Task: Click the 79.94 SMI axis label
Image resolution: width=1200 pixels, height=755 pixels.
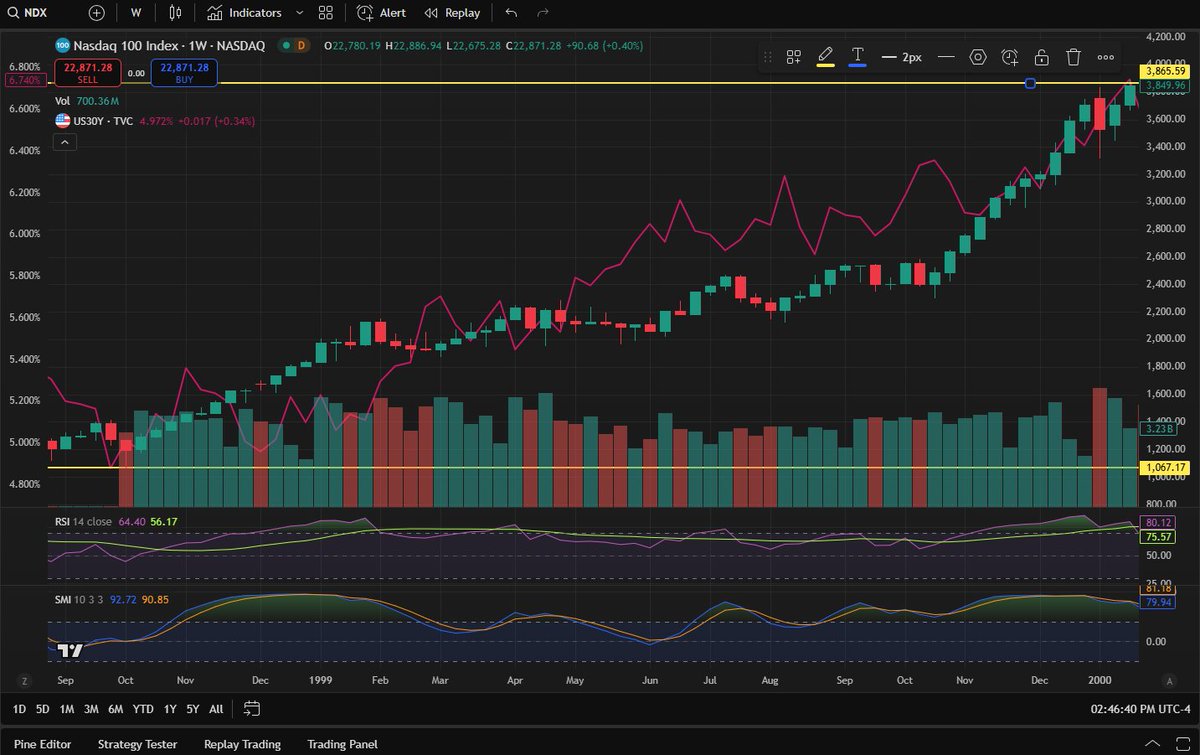Action: click(x=1157, y=603)
